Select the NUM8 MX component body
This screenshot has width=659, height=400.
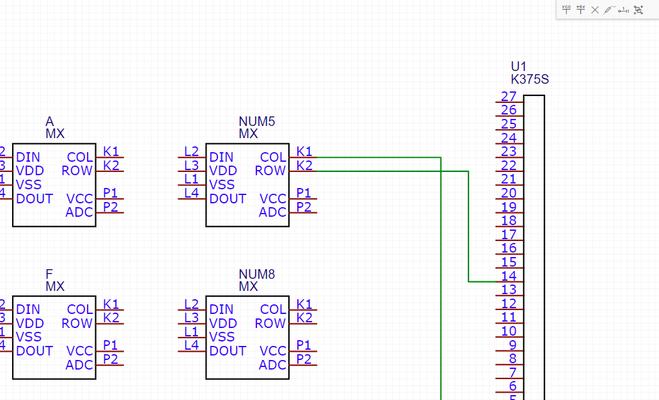click(248, 337)
